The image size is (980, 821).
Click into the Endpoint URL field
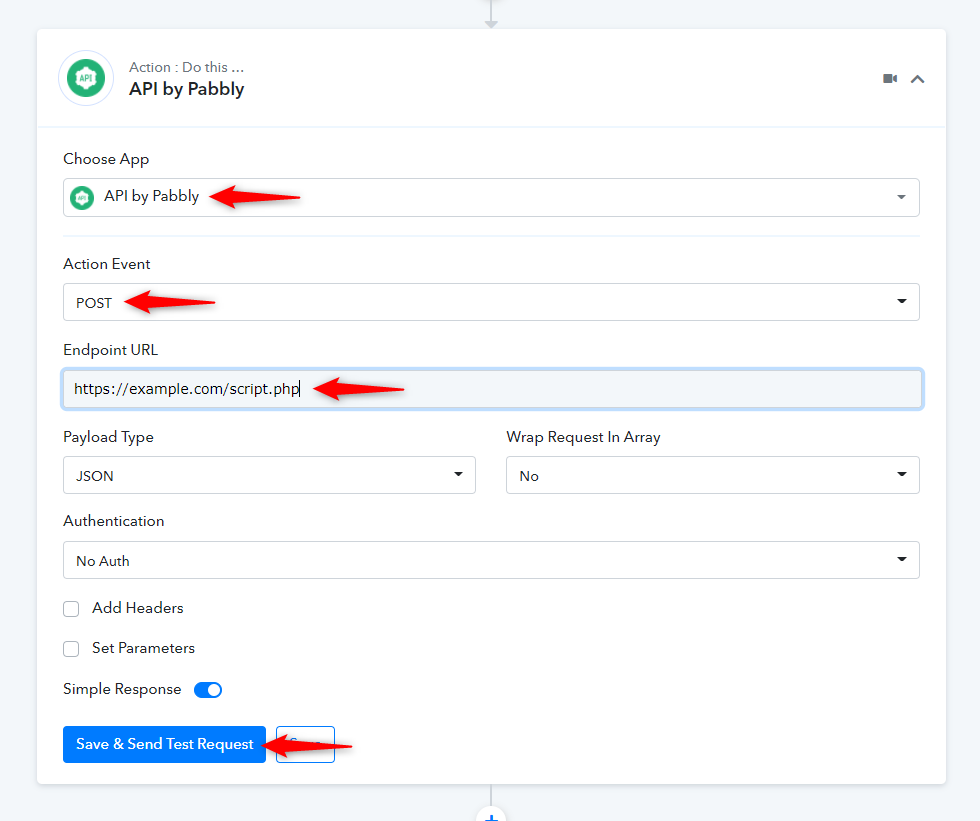coord(492,389)
